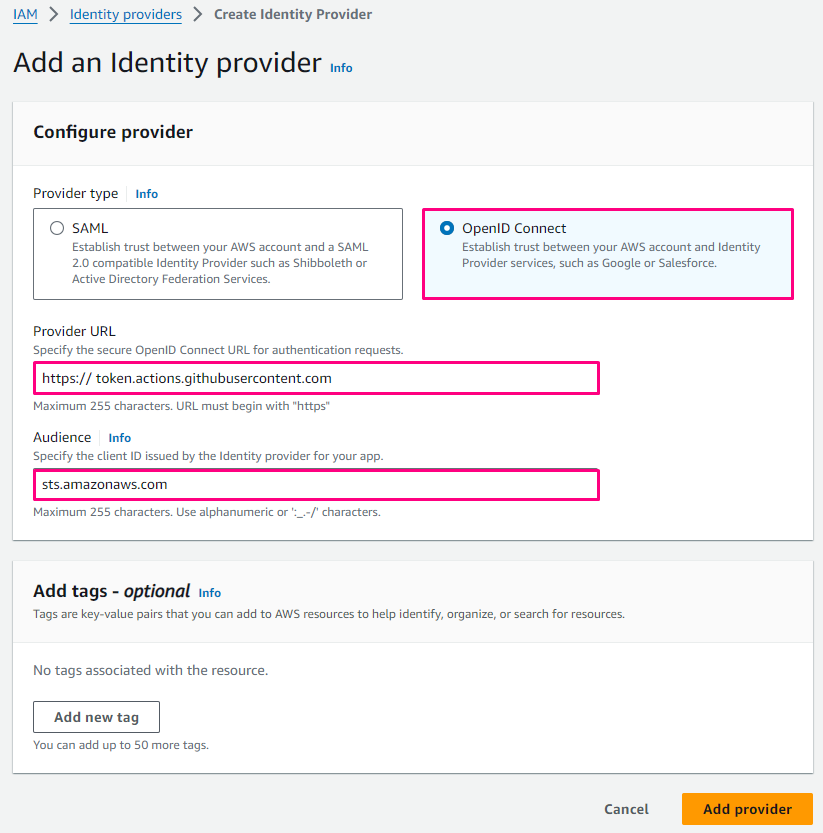Go to Identity providers breadcrumb
Viewport: 823px width, 833px height.
[126, 15]
